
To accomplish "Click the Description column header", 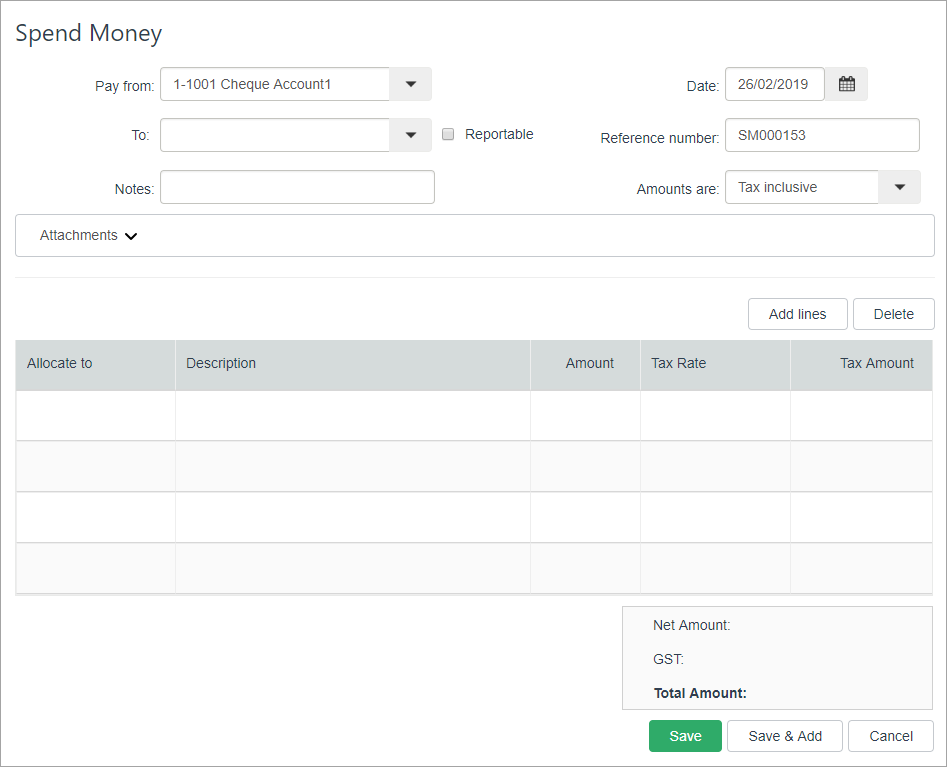I will click(x=353, y=365).
